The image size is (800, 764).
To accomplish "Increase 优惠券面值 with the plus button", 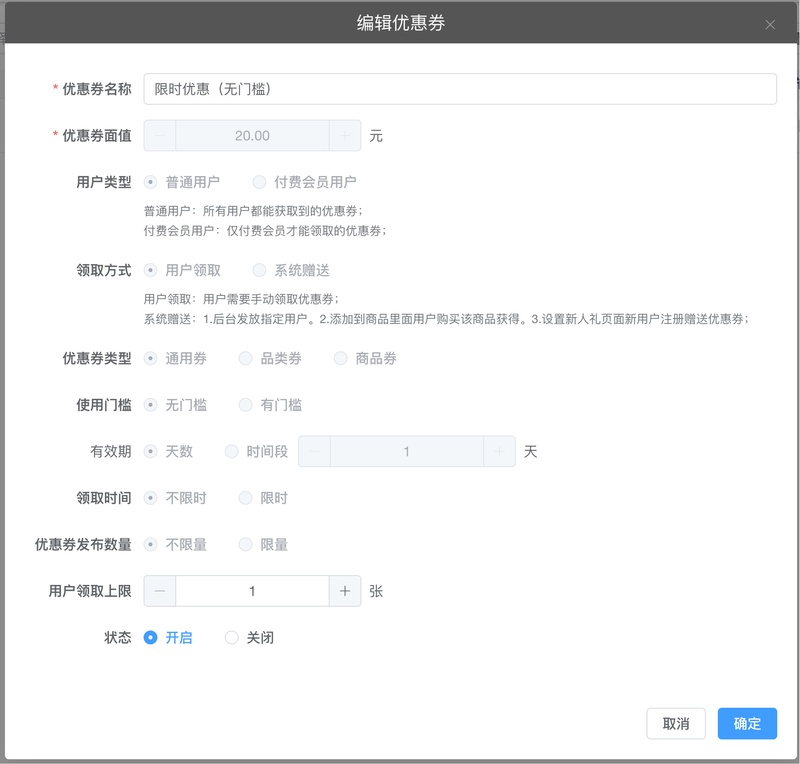I will click(x=345, y=136).
